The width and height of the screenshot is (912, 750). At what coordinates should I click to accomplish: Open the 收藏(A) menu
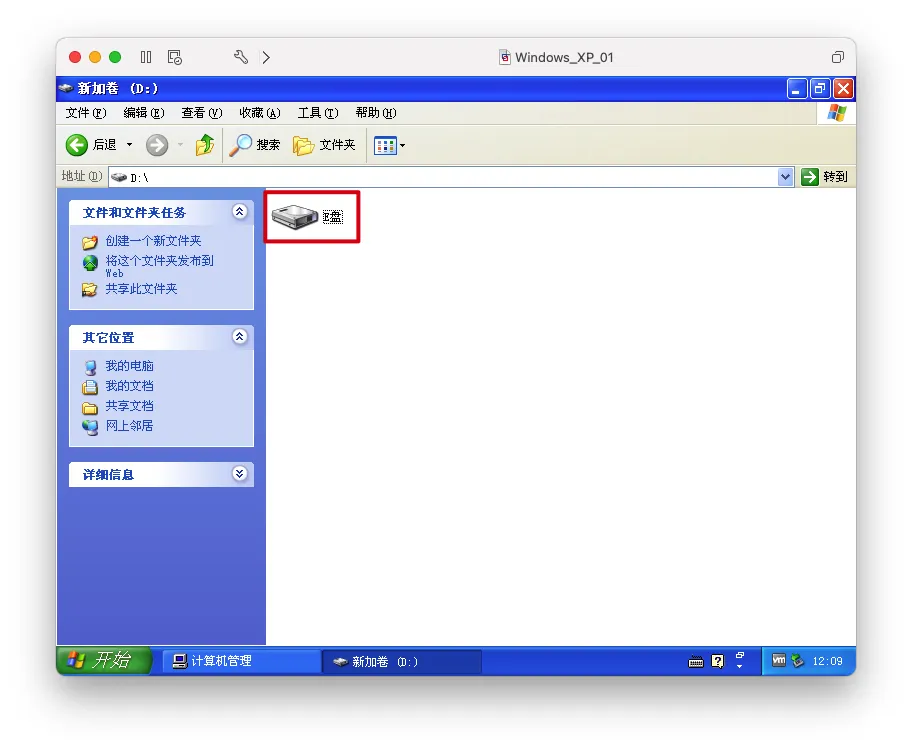(x=260, y=113)
